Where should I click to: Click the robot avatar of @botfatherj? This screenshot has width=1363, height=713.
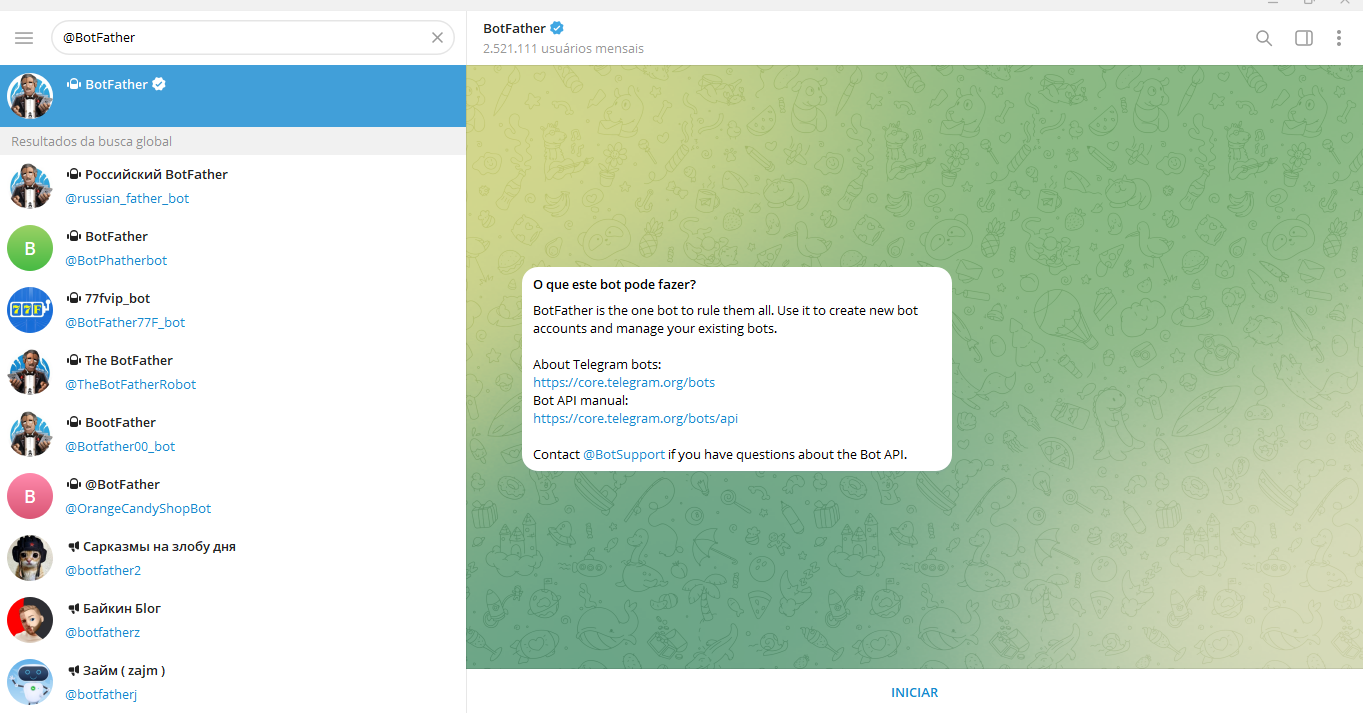coord(30,682)
